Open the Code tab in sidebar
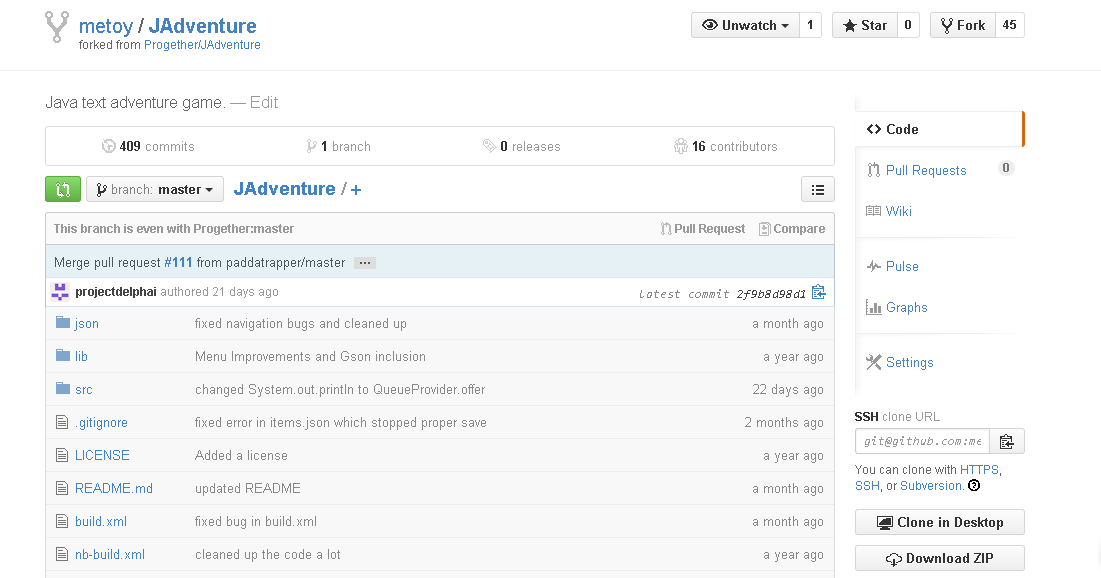1101x578 pixels. [940, 129]
